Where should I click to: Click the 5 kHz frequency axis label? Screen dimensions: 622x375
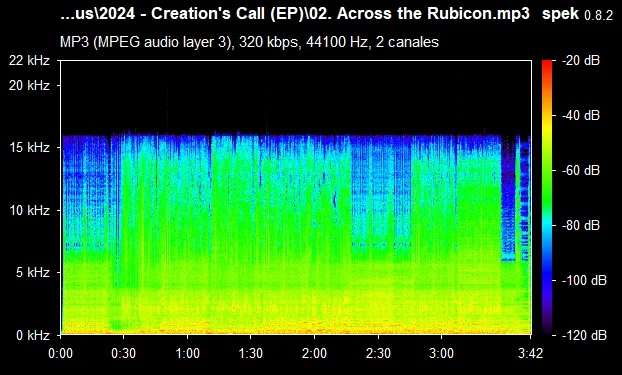click(x=33, y=273)
